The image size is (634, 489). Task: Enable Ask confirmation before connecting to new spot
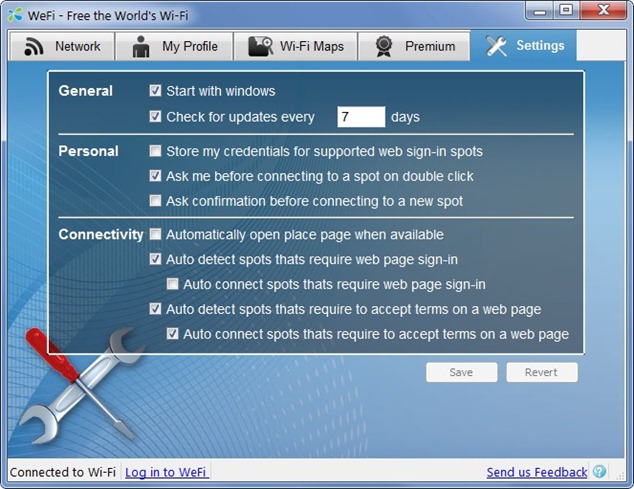[x=155, y=201]
